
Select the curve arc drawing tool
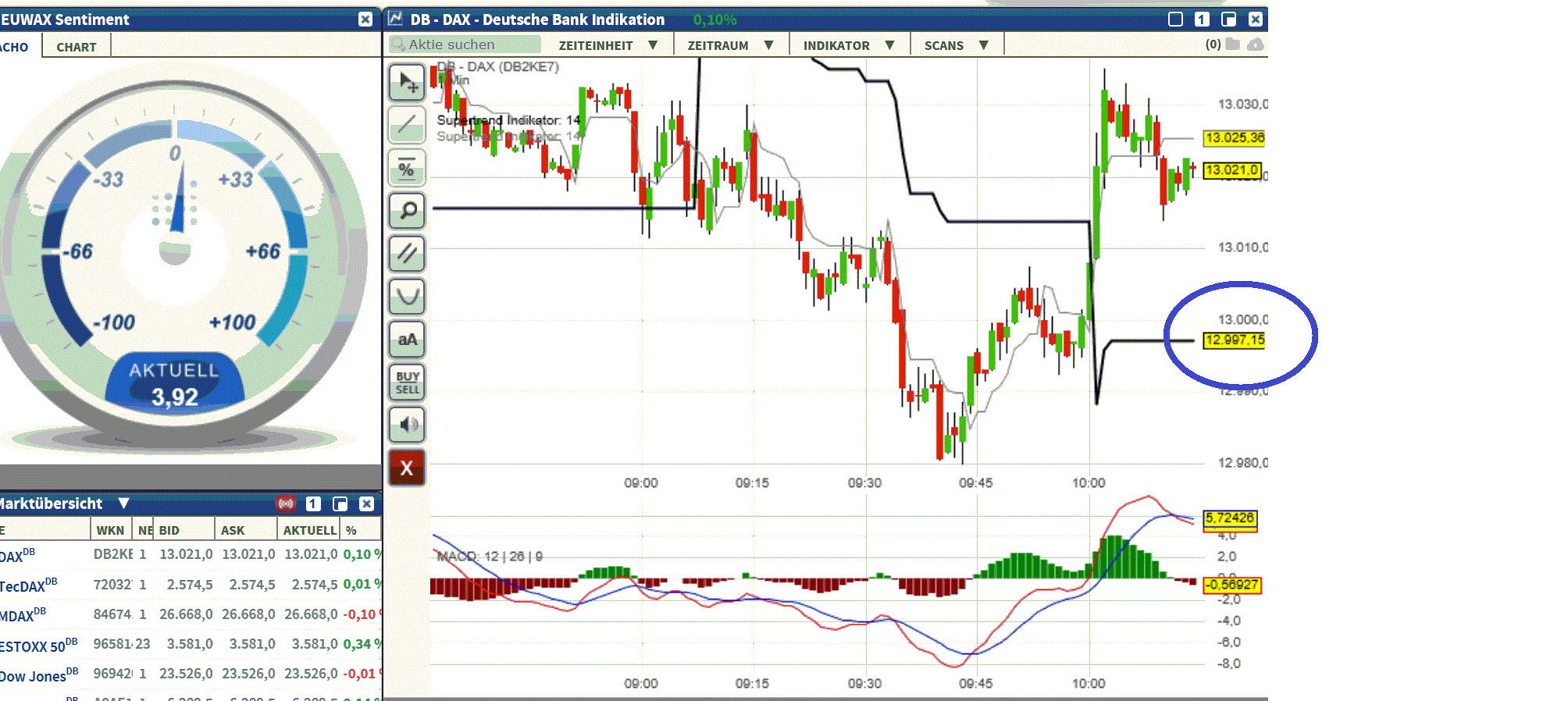tap(407, 296)
